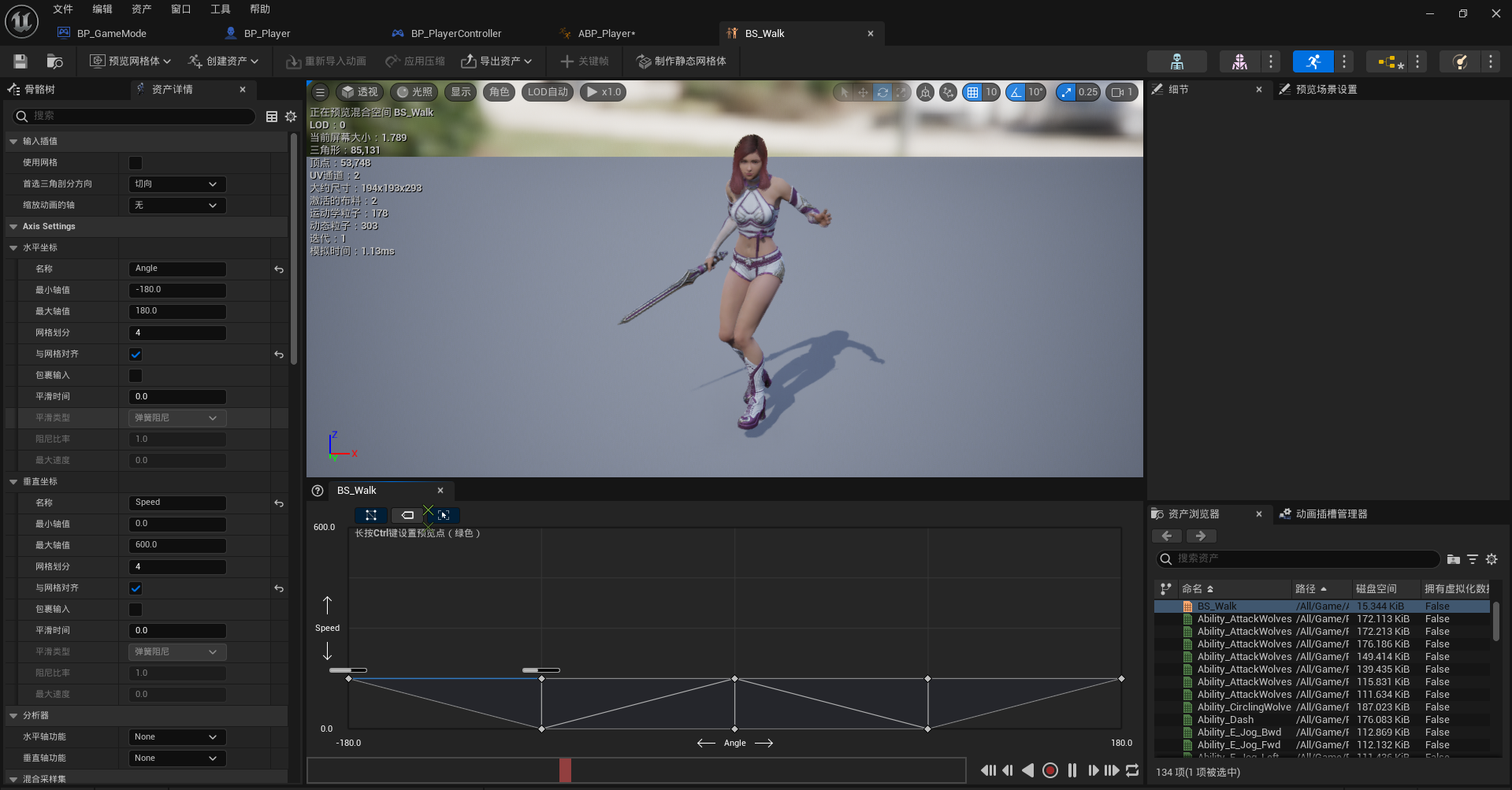Image resolution: width=1512 pixels, height=790 pixels.
Task: Click the 导出资产 toolbar button
Action: coord(496,61)
